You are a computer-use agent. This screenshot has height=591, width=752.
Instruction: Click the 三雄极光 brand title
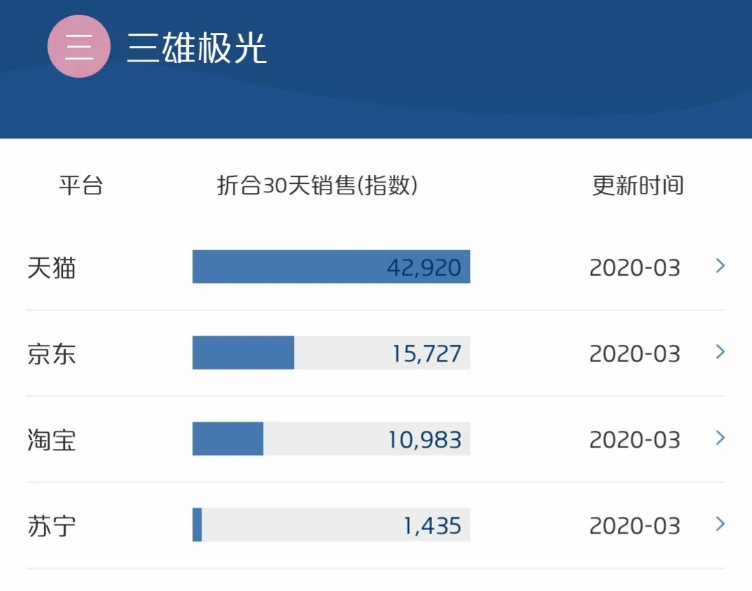point(197,48)
